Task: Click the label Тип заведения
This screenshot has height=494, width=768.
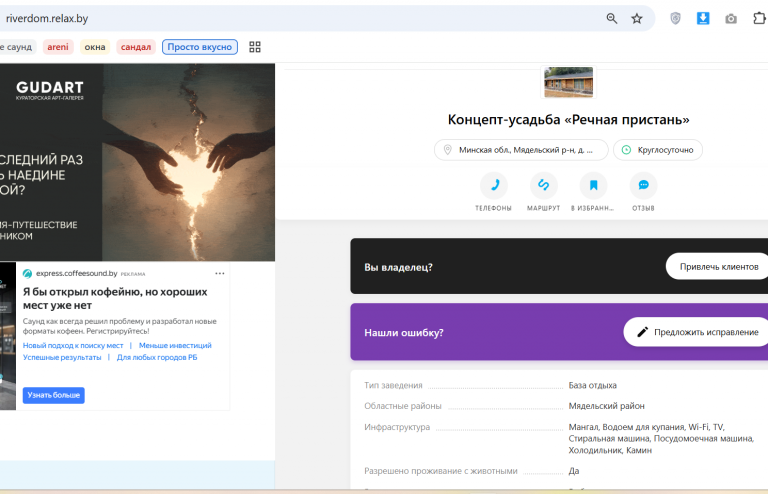Action: coord(393,385)
